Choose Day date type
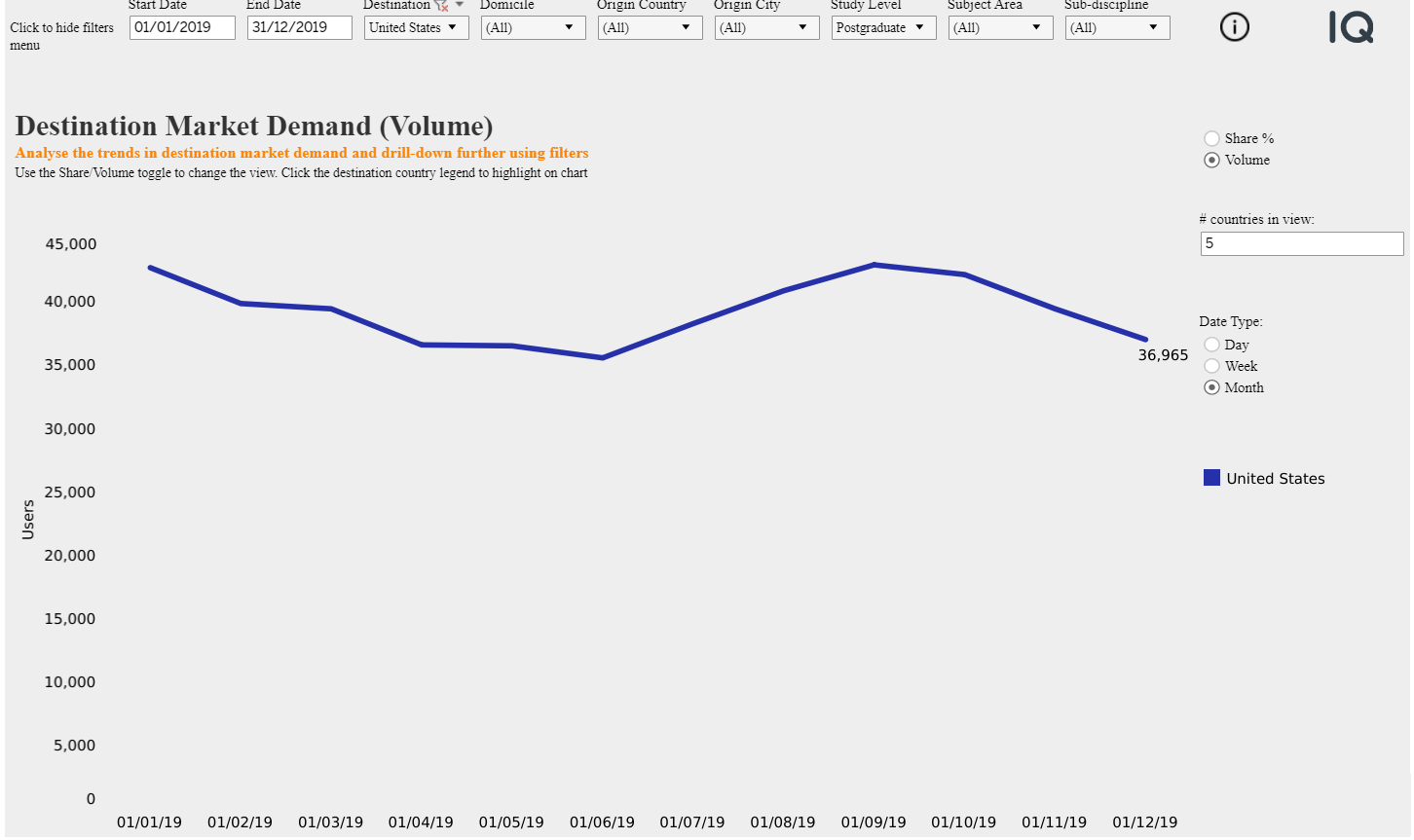This screenshot has height=840, width=1414. tap(1211, 345)
